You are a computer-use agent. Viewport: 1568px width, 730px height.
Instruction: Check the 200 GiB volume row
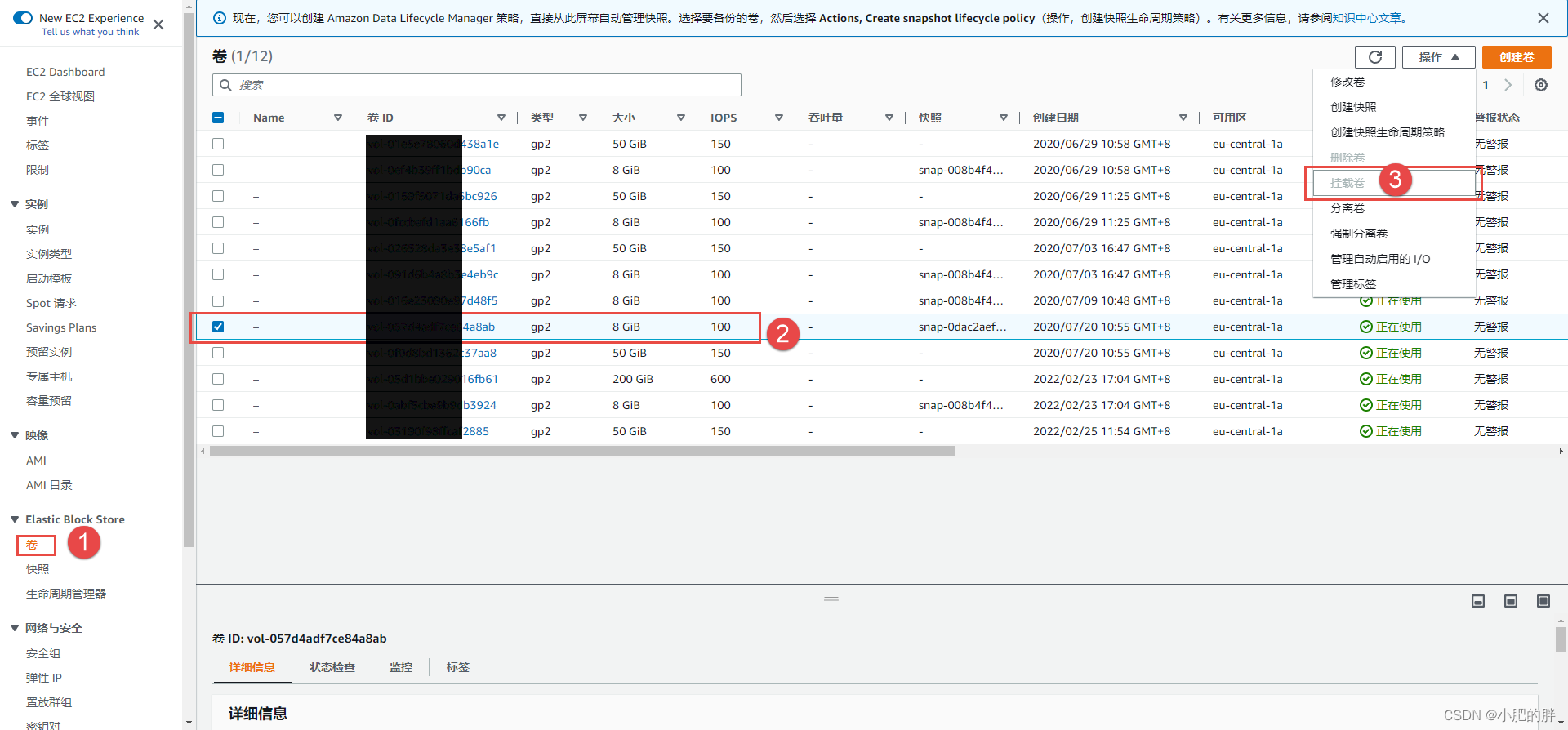pos(218,379)
